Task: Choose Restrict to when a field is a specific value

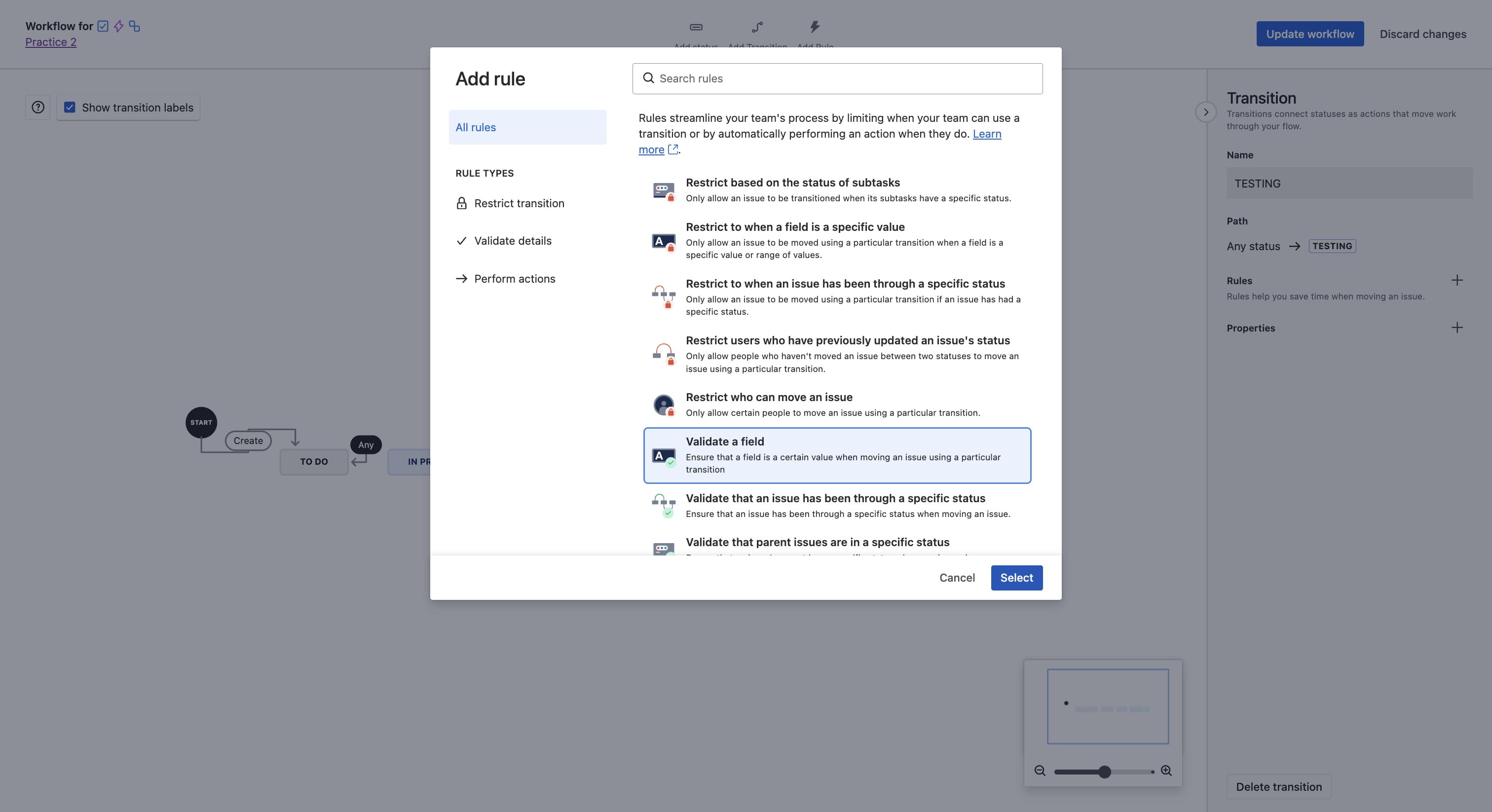Action: coord(837,240)
